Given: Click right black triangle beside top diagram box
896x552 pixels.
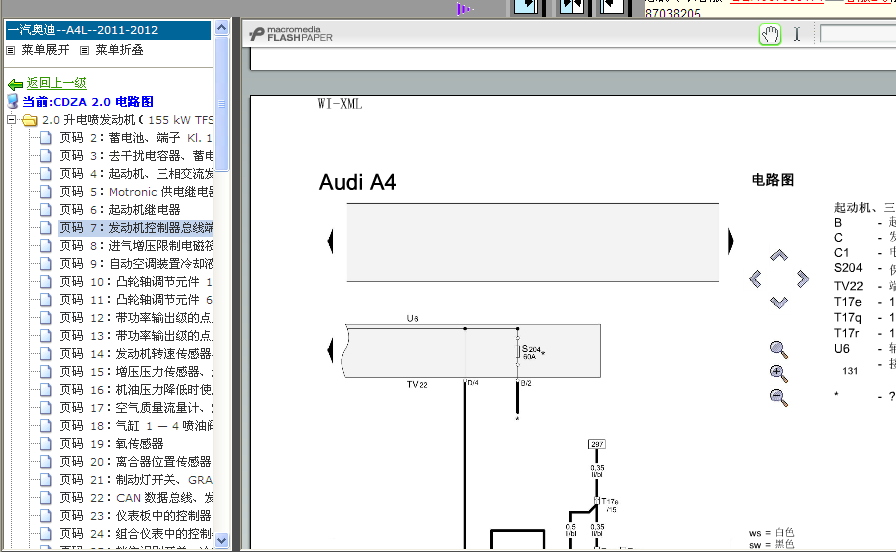Looking at the screenshot, I should [x=730, y=241].
